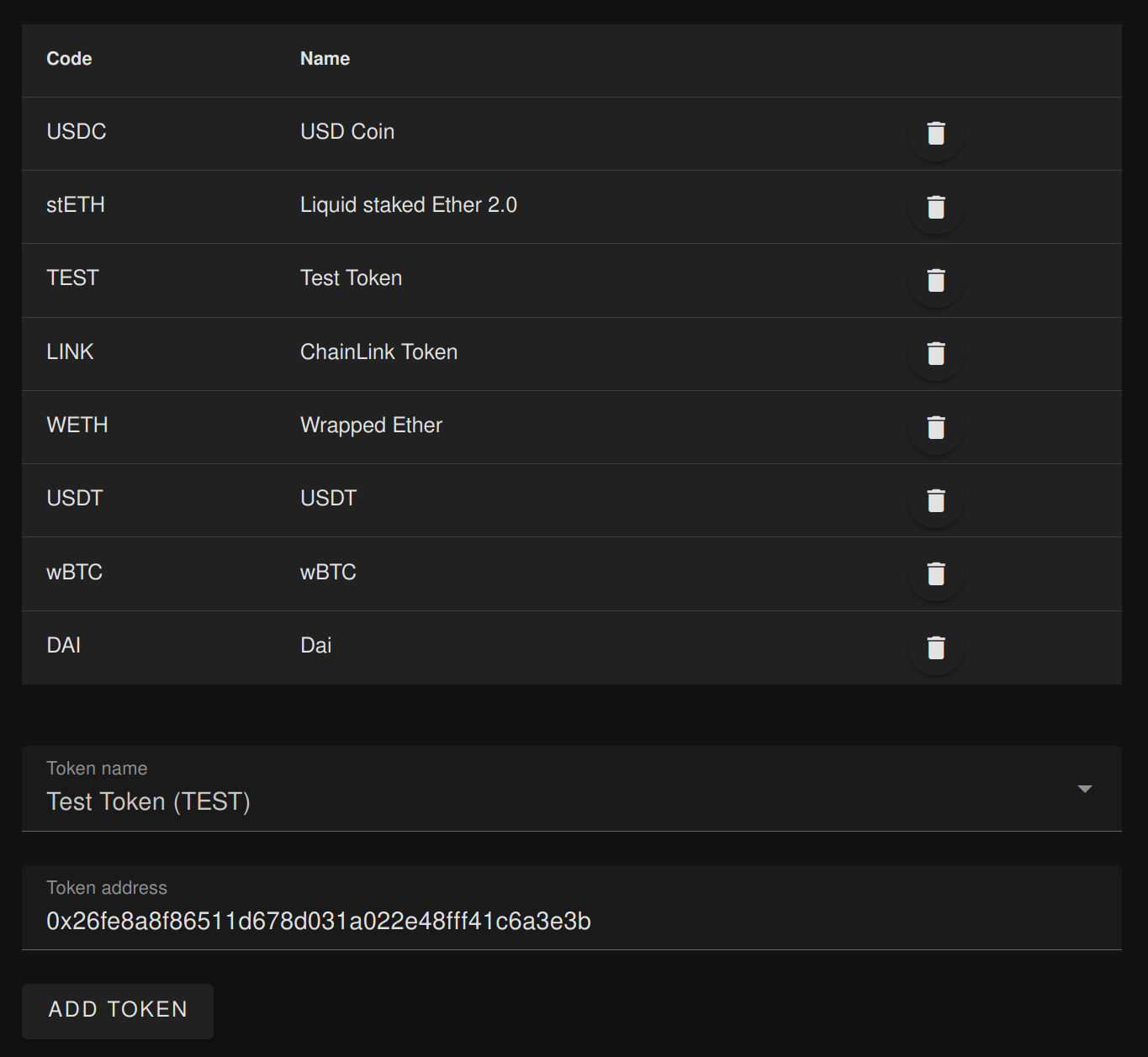Select the Test Token (TEST) combo box
Viewport: 1148px width, 1057px height.
(572, 789)
